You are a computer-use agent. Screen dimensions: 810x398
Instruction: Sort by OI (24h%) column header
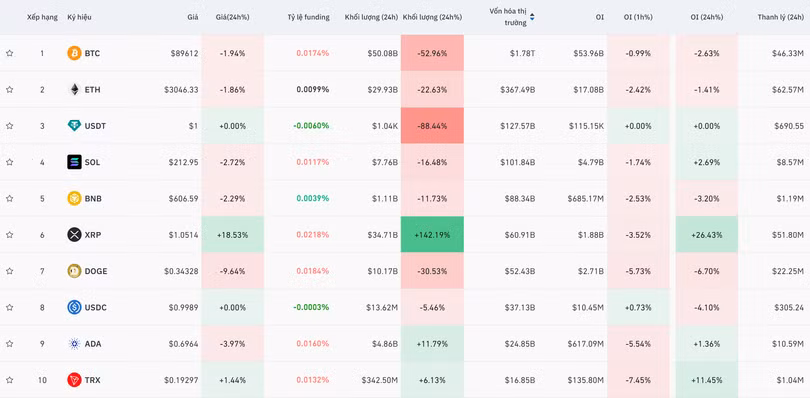pos(707,17)
